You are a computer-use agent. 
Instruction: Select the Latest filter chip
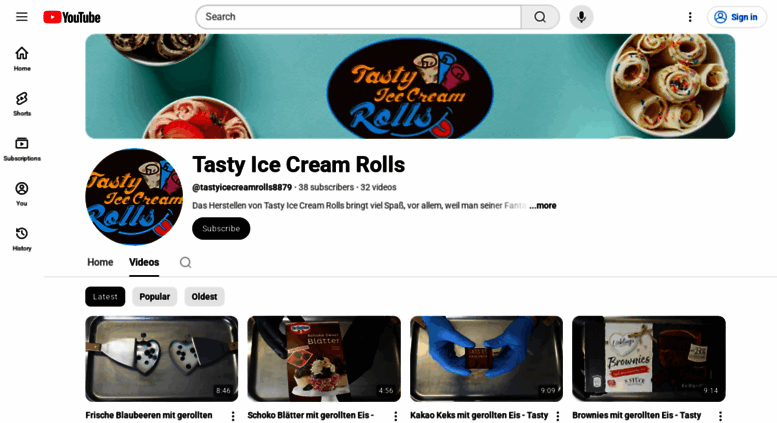click(105, 297)
